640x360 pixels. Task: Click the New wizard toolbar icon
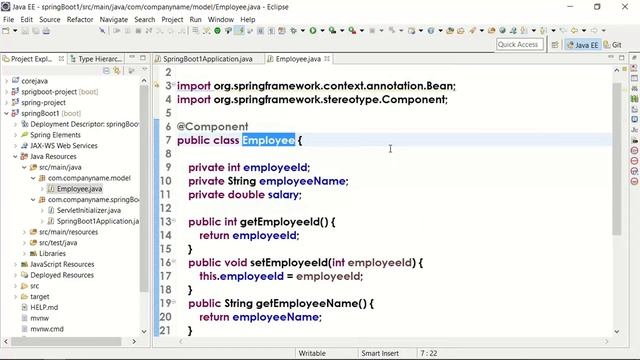pyautogui.click(x=6, y=31)
